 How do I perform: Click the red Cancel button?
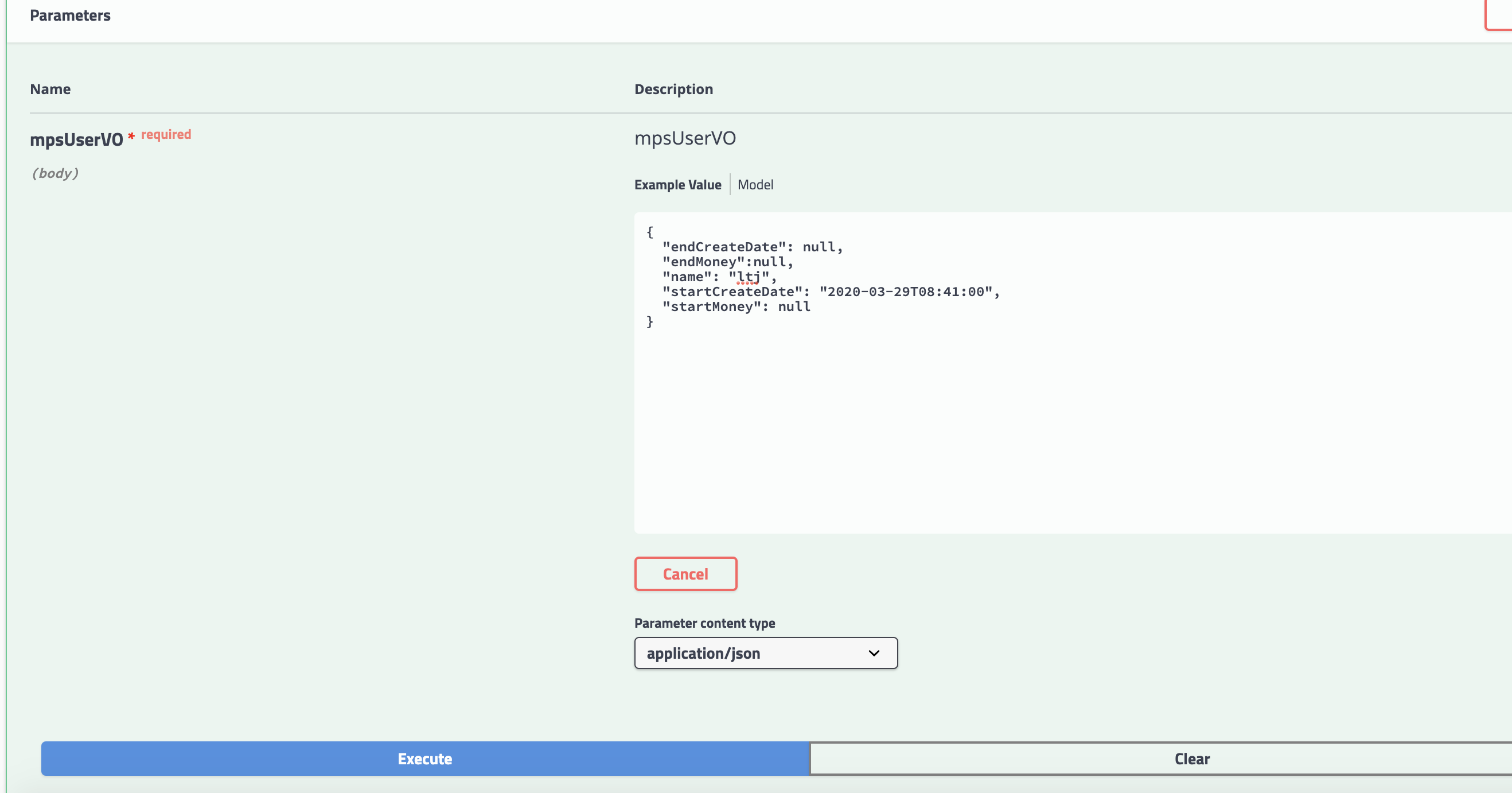tap(685, 573)
